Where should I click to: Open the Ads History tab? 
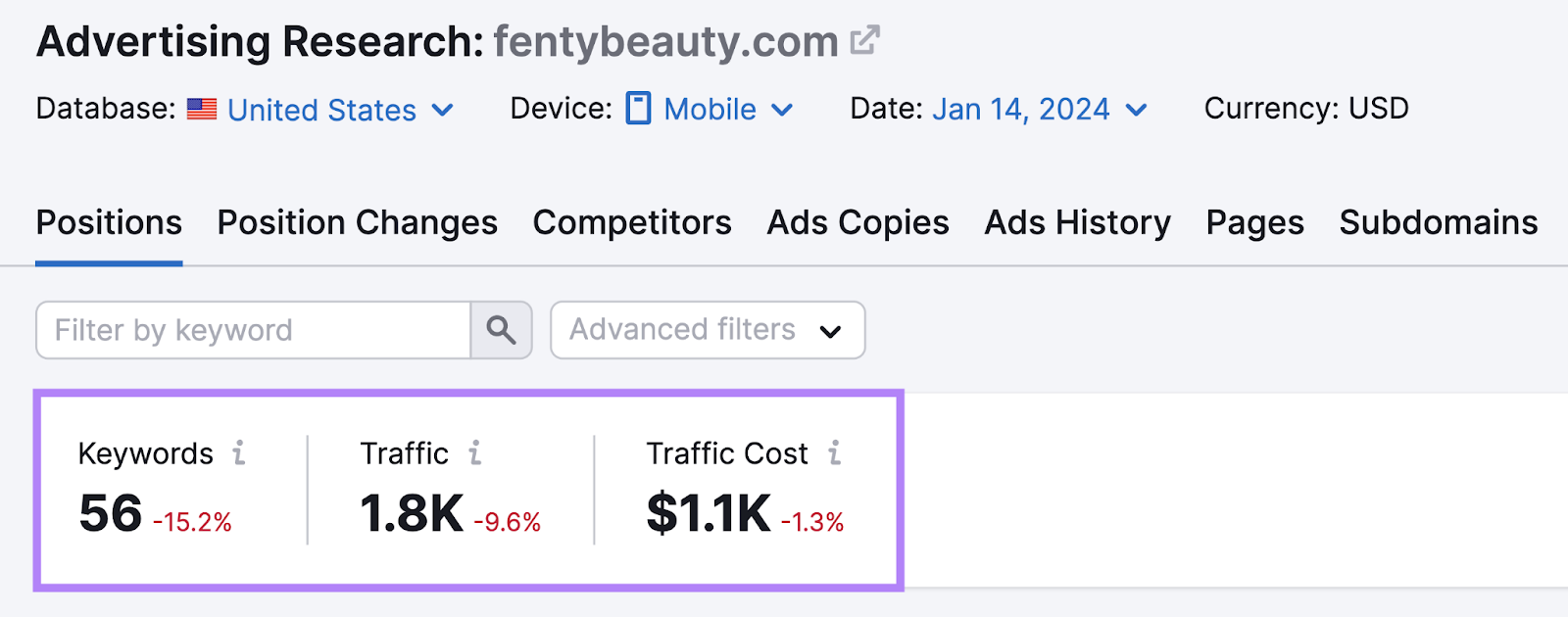1076,223
